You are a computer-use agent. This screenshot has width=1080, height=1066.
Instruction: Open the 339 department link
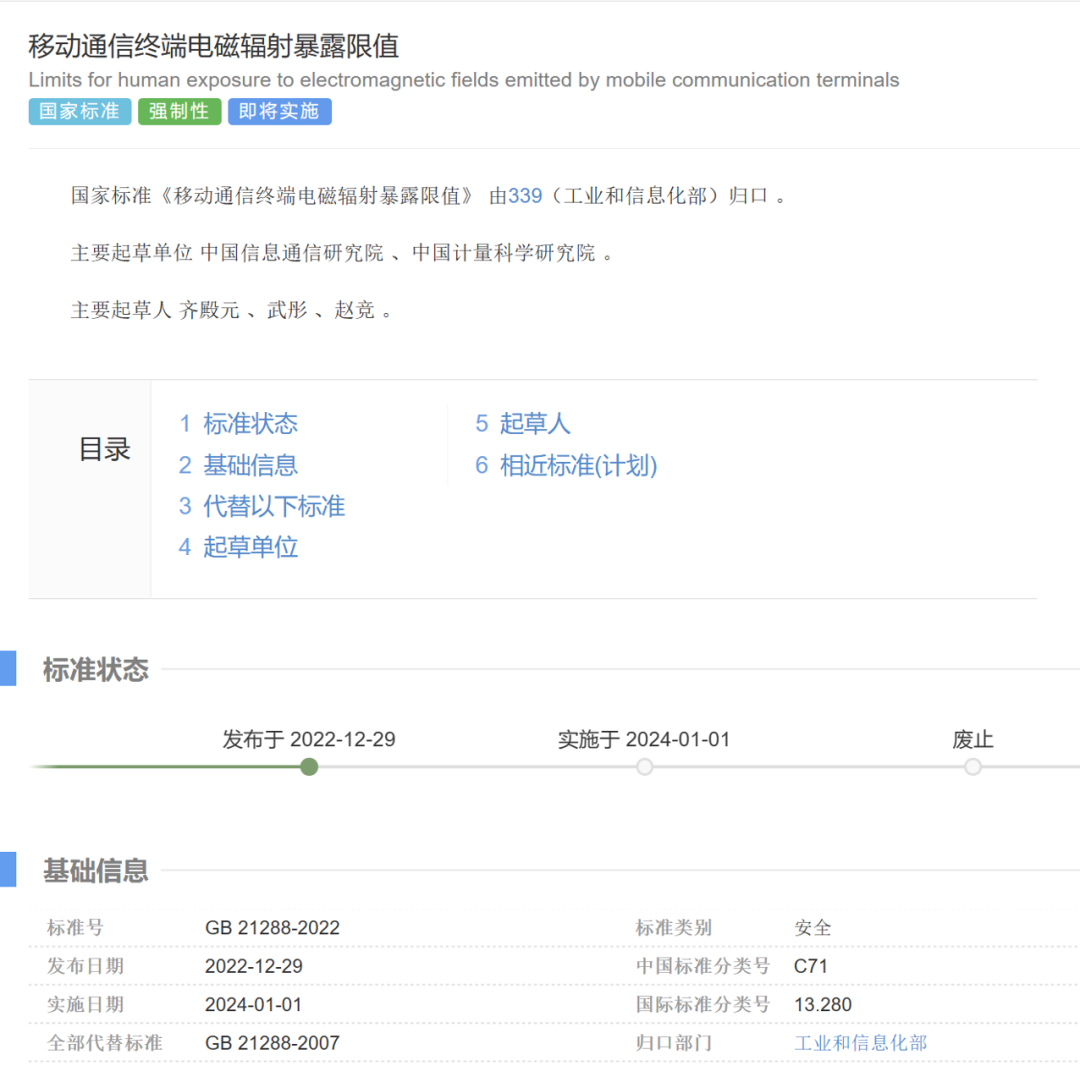[x=525, y=196]
